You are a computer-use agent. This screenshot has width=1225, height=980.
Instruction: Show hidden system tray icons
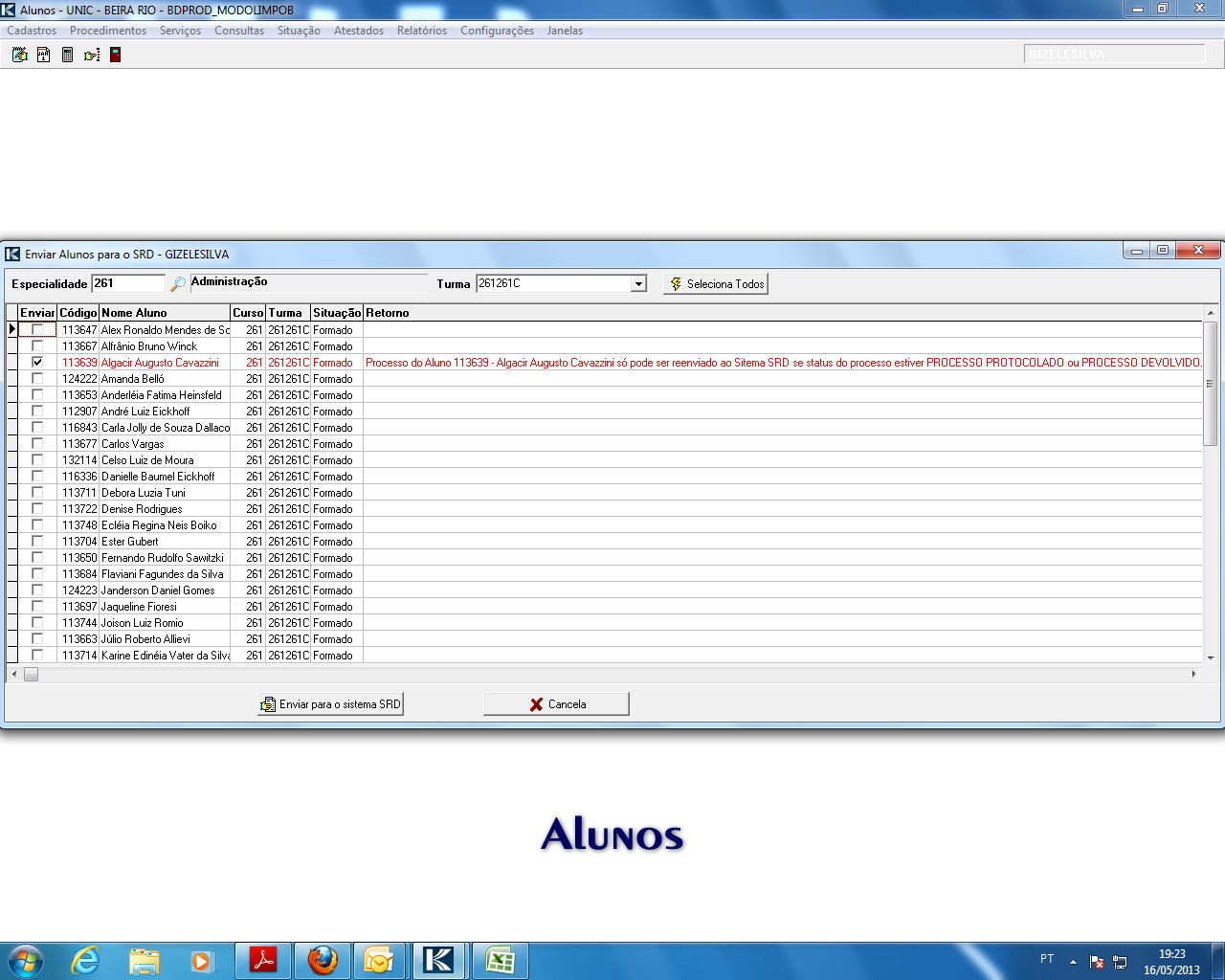click(x=1073, y=961)
